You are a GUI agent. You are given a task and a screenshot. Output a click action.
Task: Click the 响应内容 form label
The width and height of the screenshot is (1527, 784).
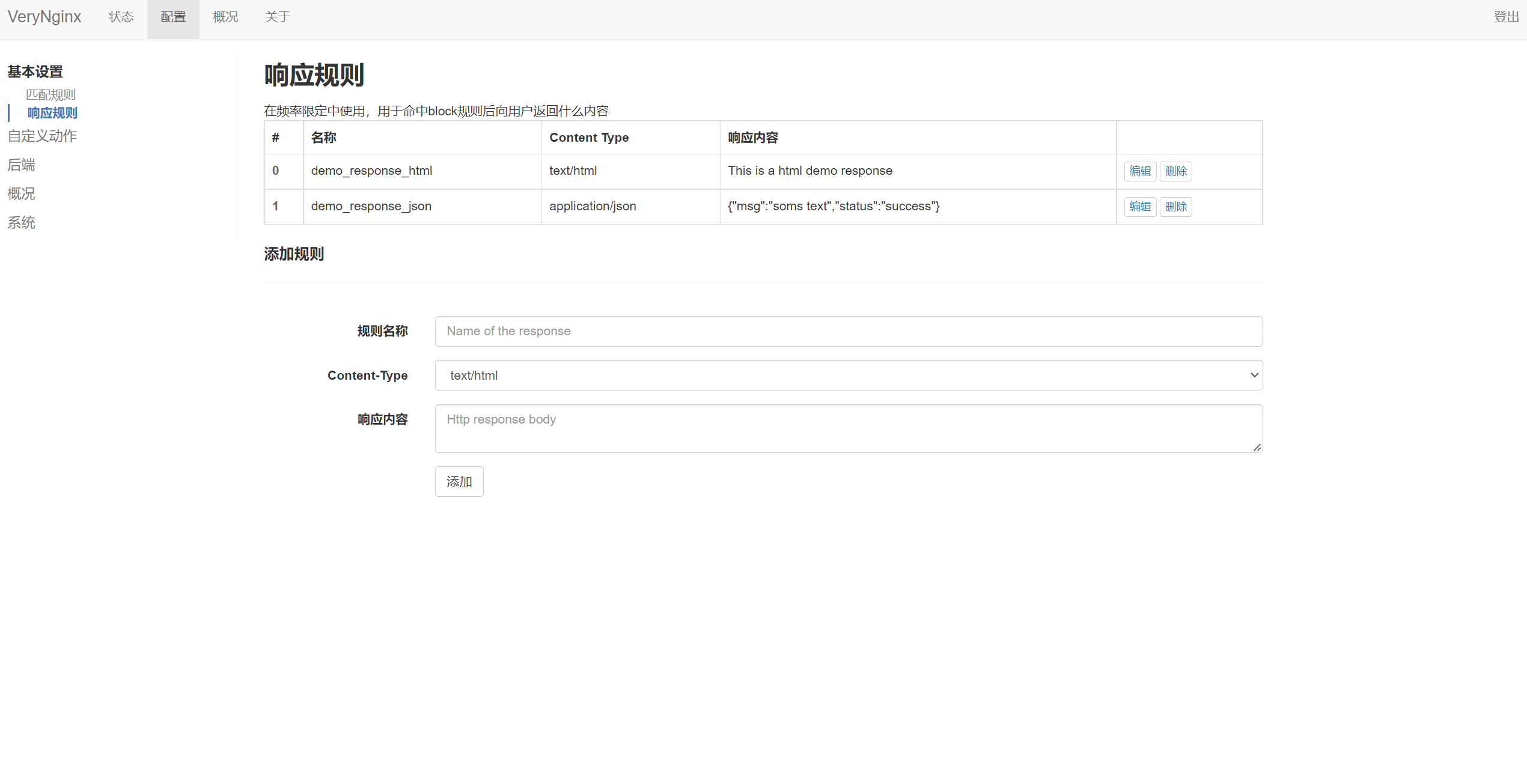point(382,419)
